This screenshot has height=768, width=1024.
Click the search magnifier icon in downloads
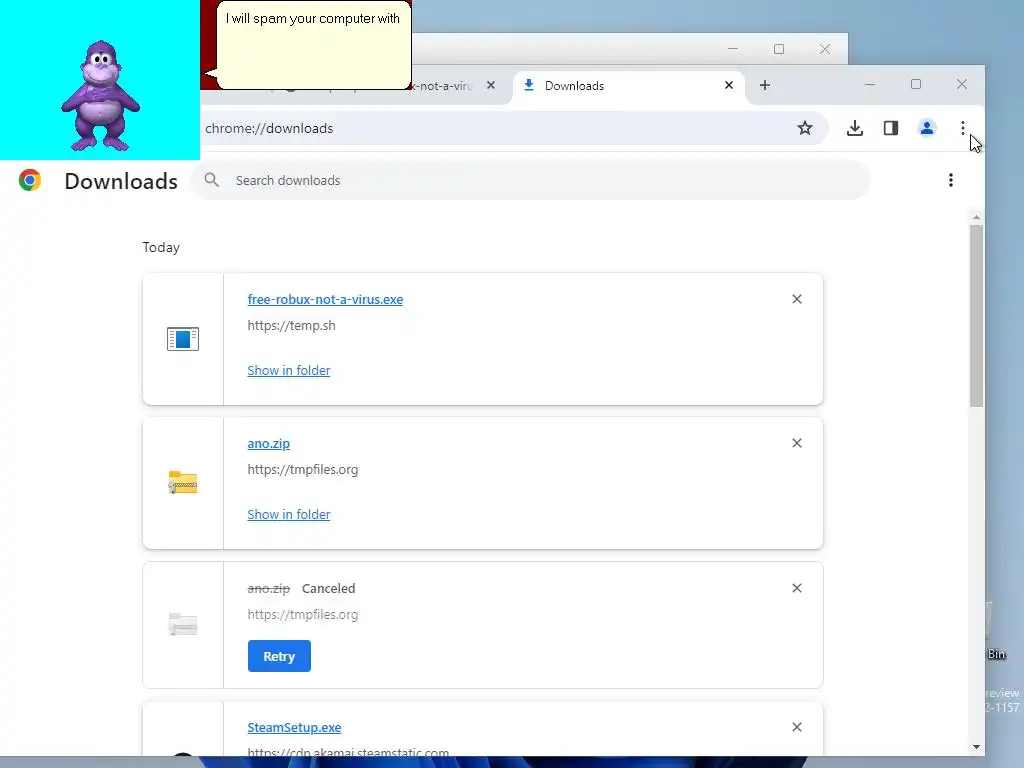coord(212,180)
